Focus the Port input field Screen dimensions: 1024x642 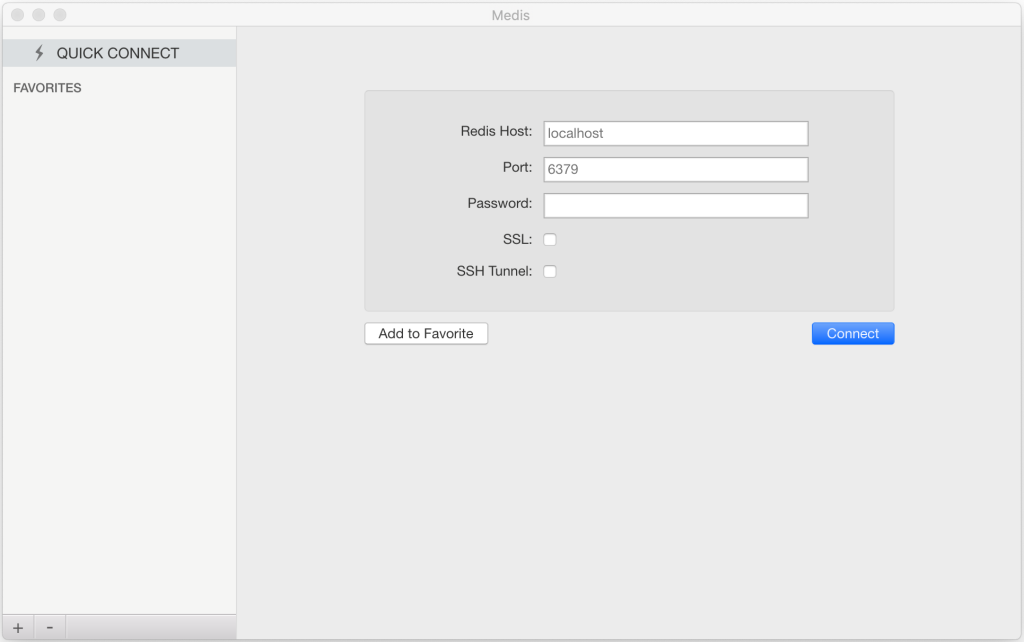pyautogui.click(x=676, y=169)
